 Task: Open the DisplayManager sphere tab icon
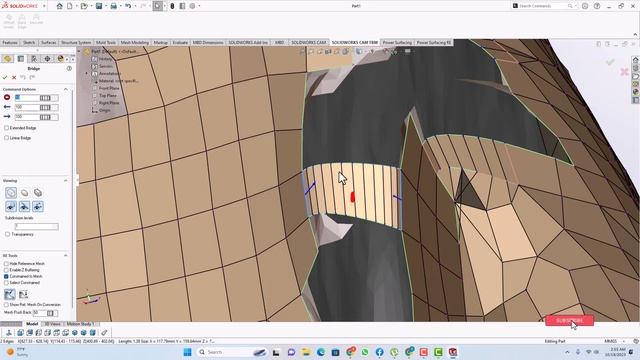tap(60, 59)
